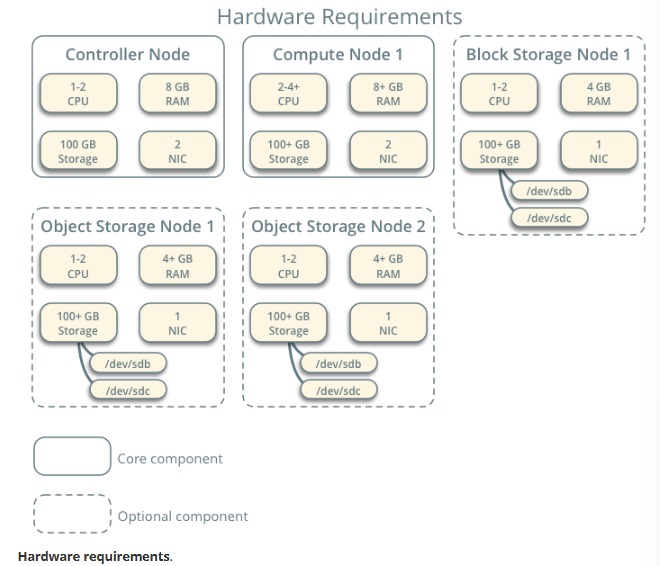Select /dev/sdb under Block Storage Node 1
The height and width of the screenshot is (566, 660).
(548, 189)
